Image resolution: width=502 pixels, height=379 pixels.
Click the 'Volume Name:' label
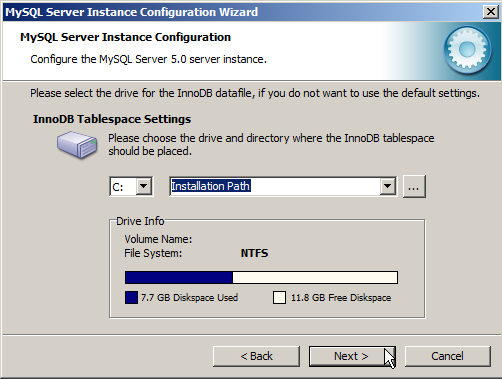158,239
